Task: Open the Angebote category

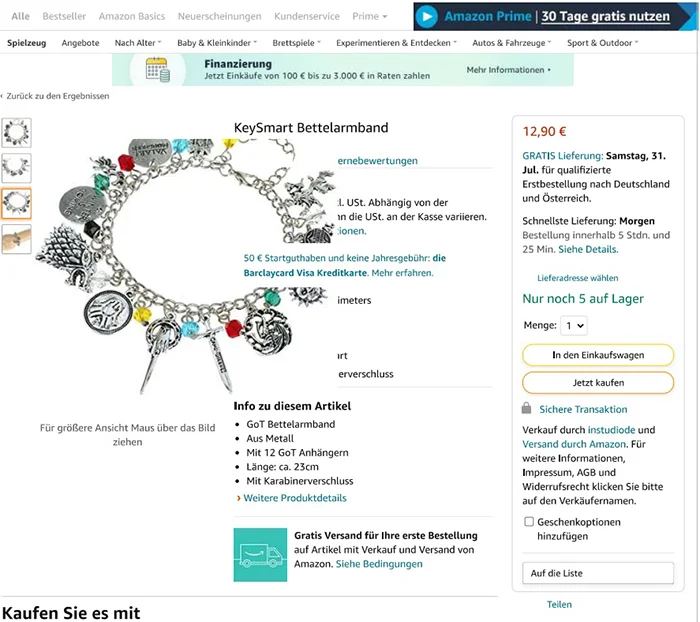Action: pos(80,43)
